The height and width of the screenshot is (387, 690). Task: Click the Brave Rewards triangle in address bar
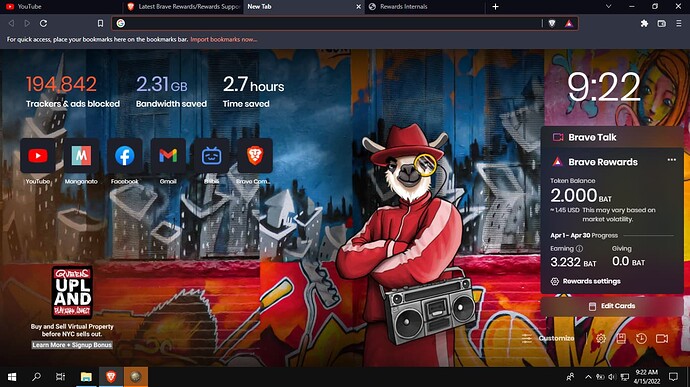(569, 23)
